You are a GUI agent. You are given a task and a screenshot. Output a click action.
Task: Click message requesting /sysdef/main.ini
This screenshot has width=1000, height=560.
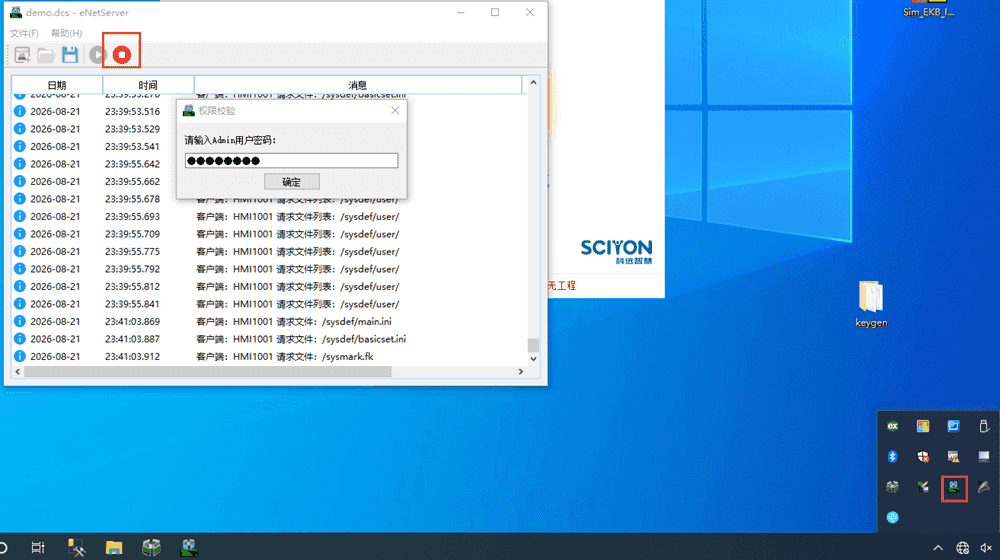point(294,321)
